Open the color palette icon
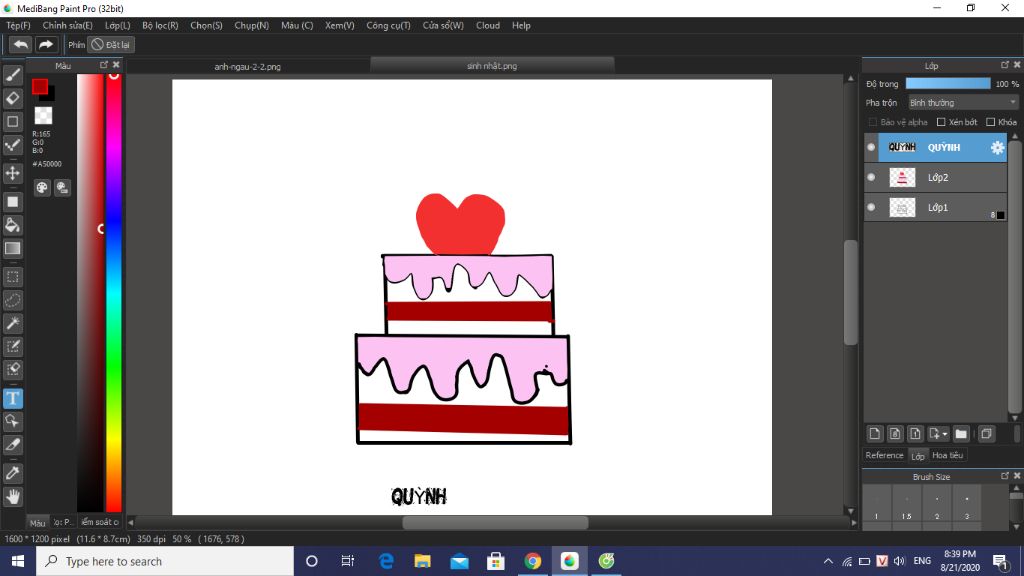 click(x=42, y=188)
